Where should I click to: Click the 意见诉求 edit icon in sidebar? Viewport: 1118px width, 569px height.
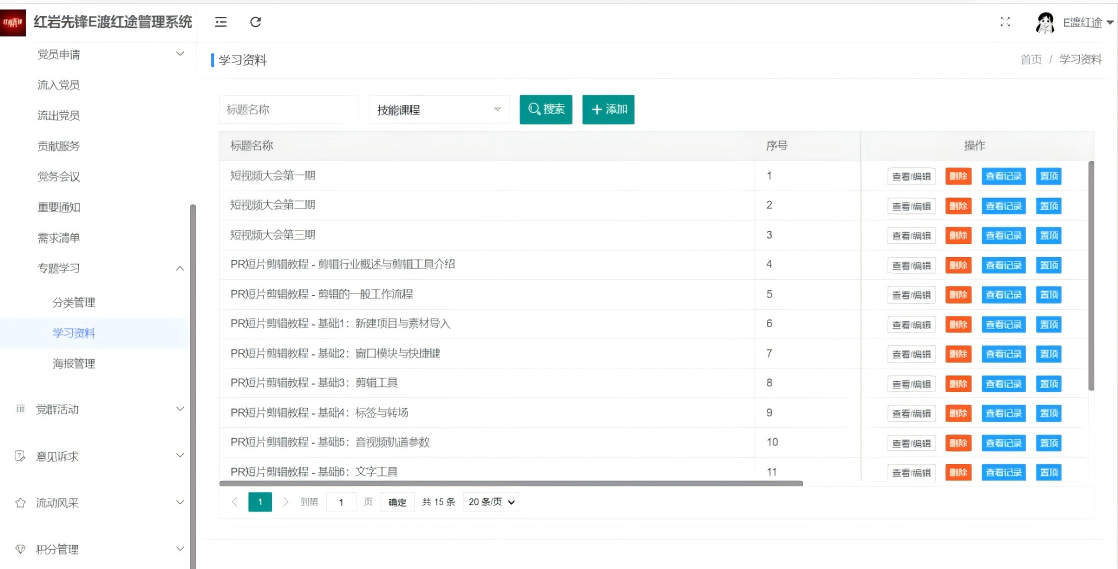click(x=20, y=456)
